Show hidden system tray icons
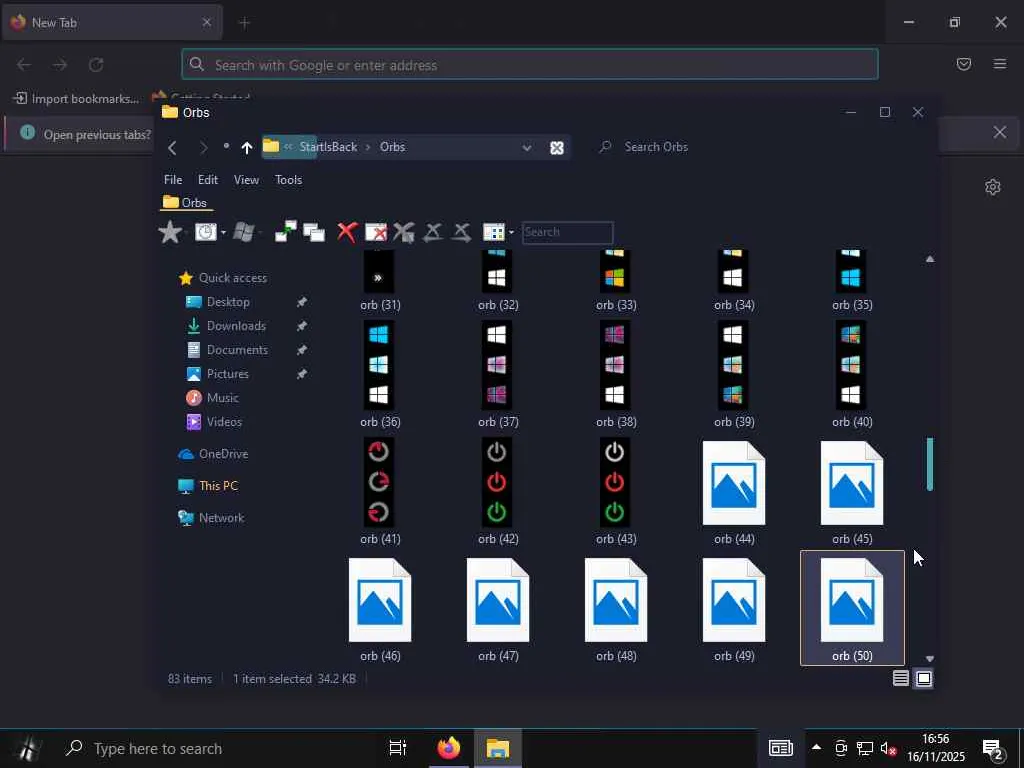This screenshot has width=1024, height=768. click(816, 748)
